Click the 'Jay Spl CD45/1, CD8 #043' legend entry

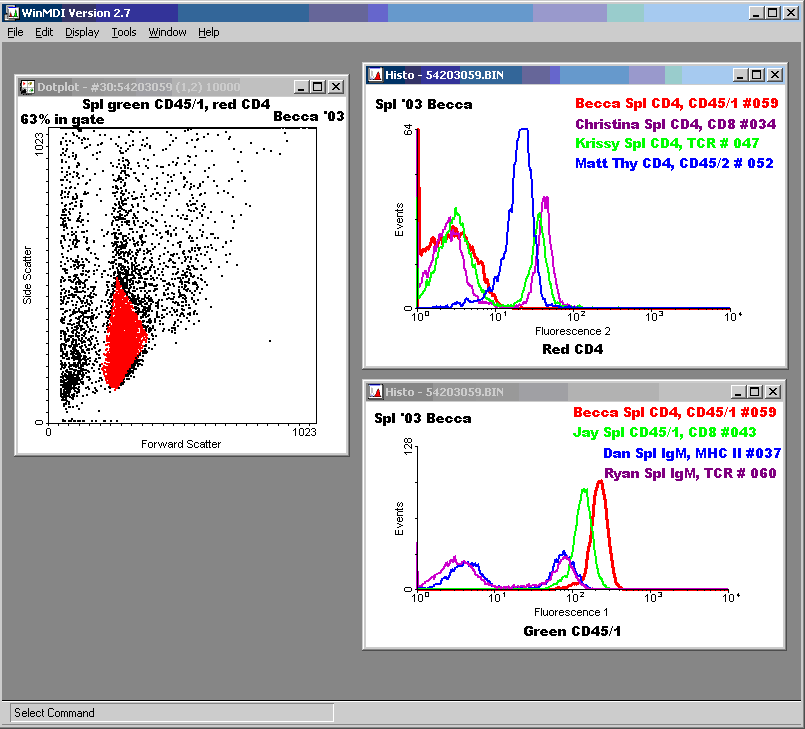point(665,433)
